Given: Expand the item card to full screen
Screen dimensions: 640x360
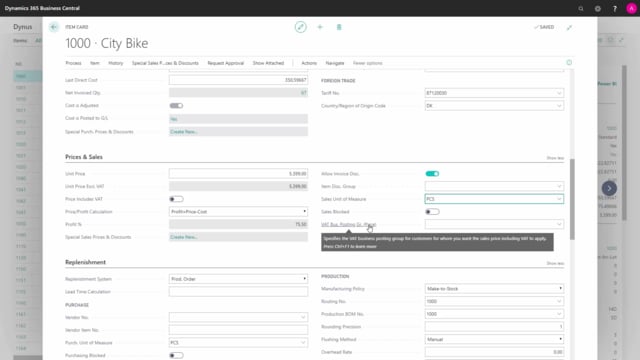Looking at the screenshot, I should (x=569, y=27).
